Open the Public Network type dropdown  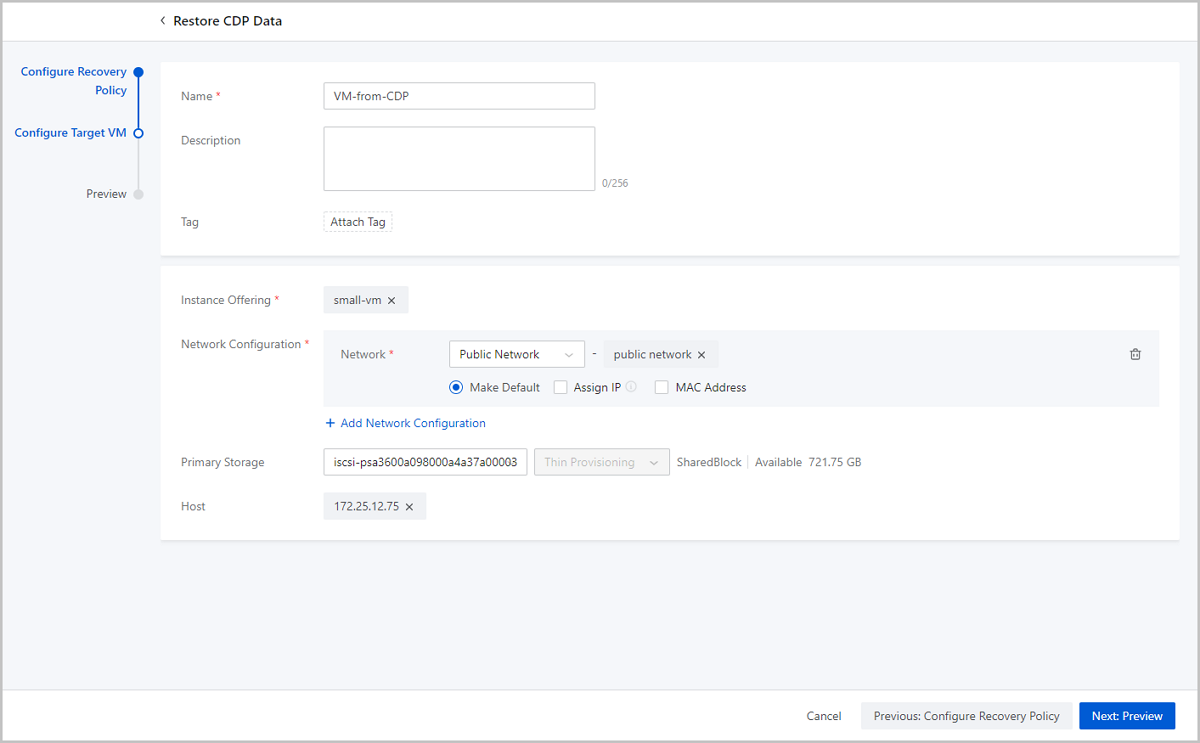pos(516,355)
